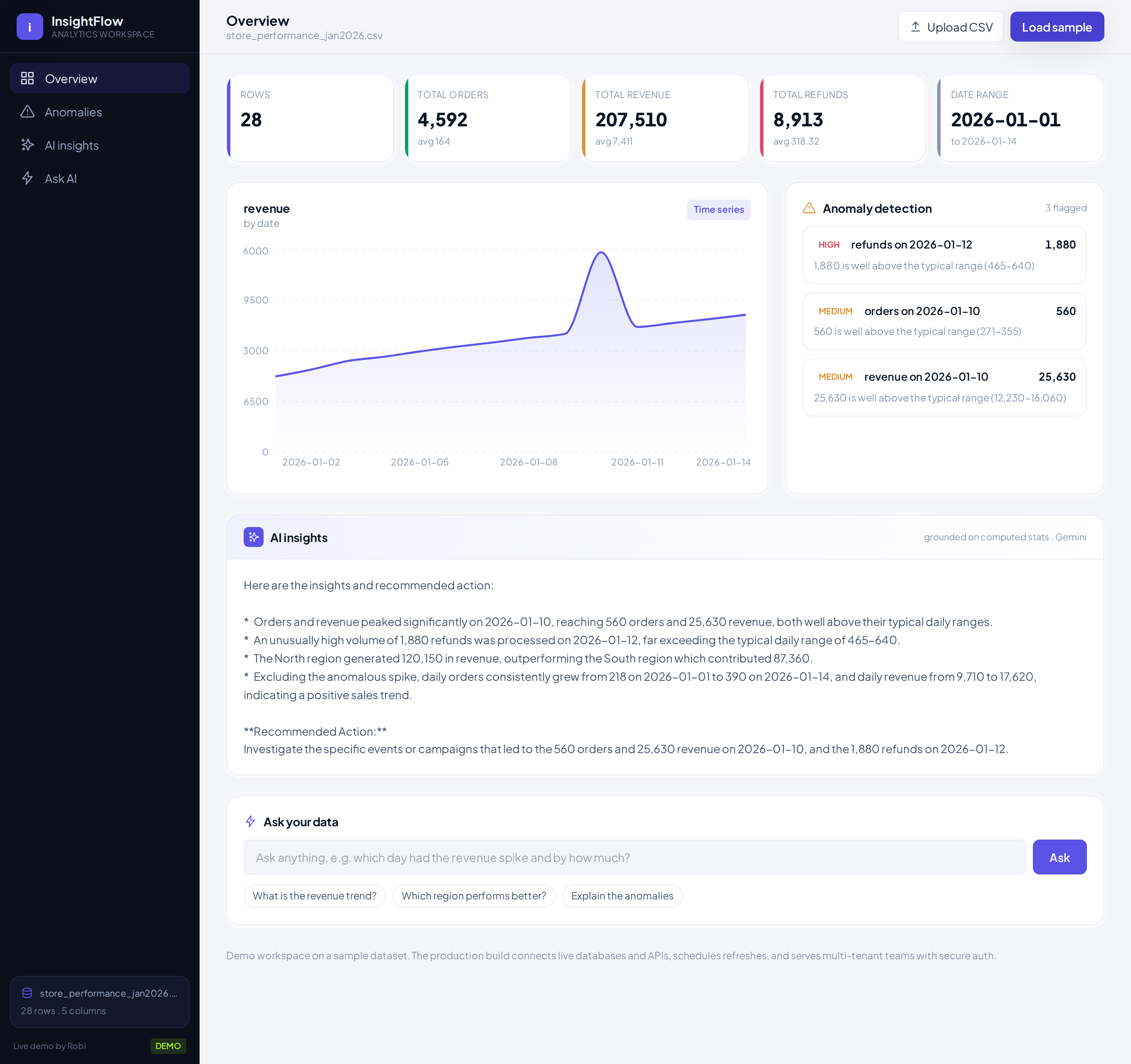Viewport: 1131px width, 1064px height.
Task: Click the TOTAL REFUNDS 8,913 card
Action: coord(842,118)
